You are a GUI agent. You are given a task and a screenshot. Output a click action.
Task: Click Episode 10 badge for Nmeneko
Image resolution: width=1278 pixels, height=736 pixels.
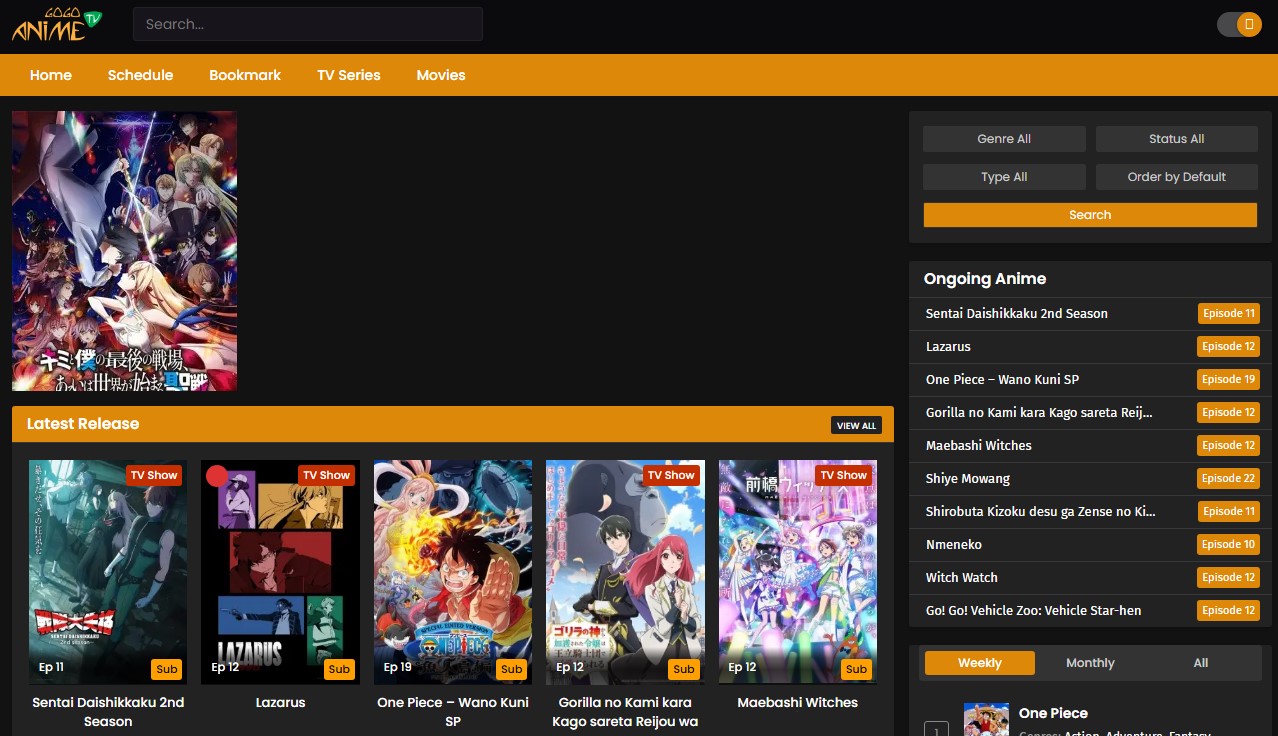[1229, 544]
